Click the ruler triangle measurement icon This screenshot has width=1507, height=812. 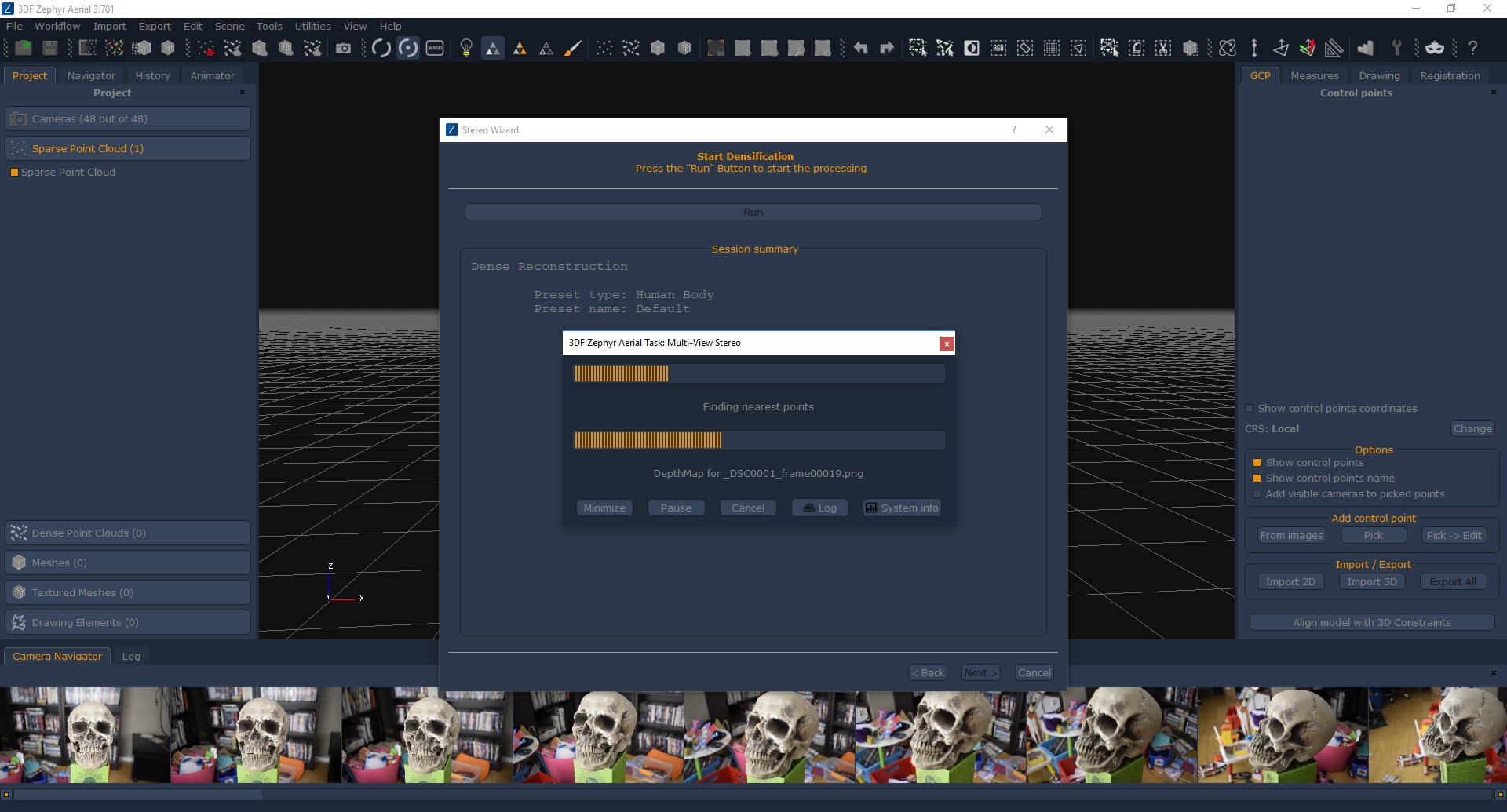tap(1334, 48)
